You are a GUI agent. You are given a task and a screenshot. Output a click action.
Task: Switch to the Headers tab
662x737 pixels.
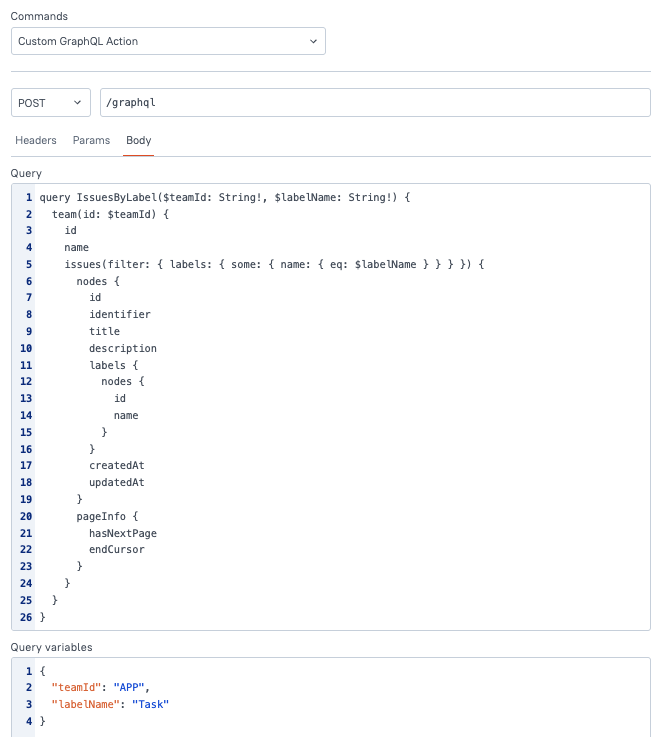pyautogui.click(x=36, y=140)
